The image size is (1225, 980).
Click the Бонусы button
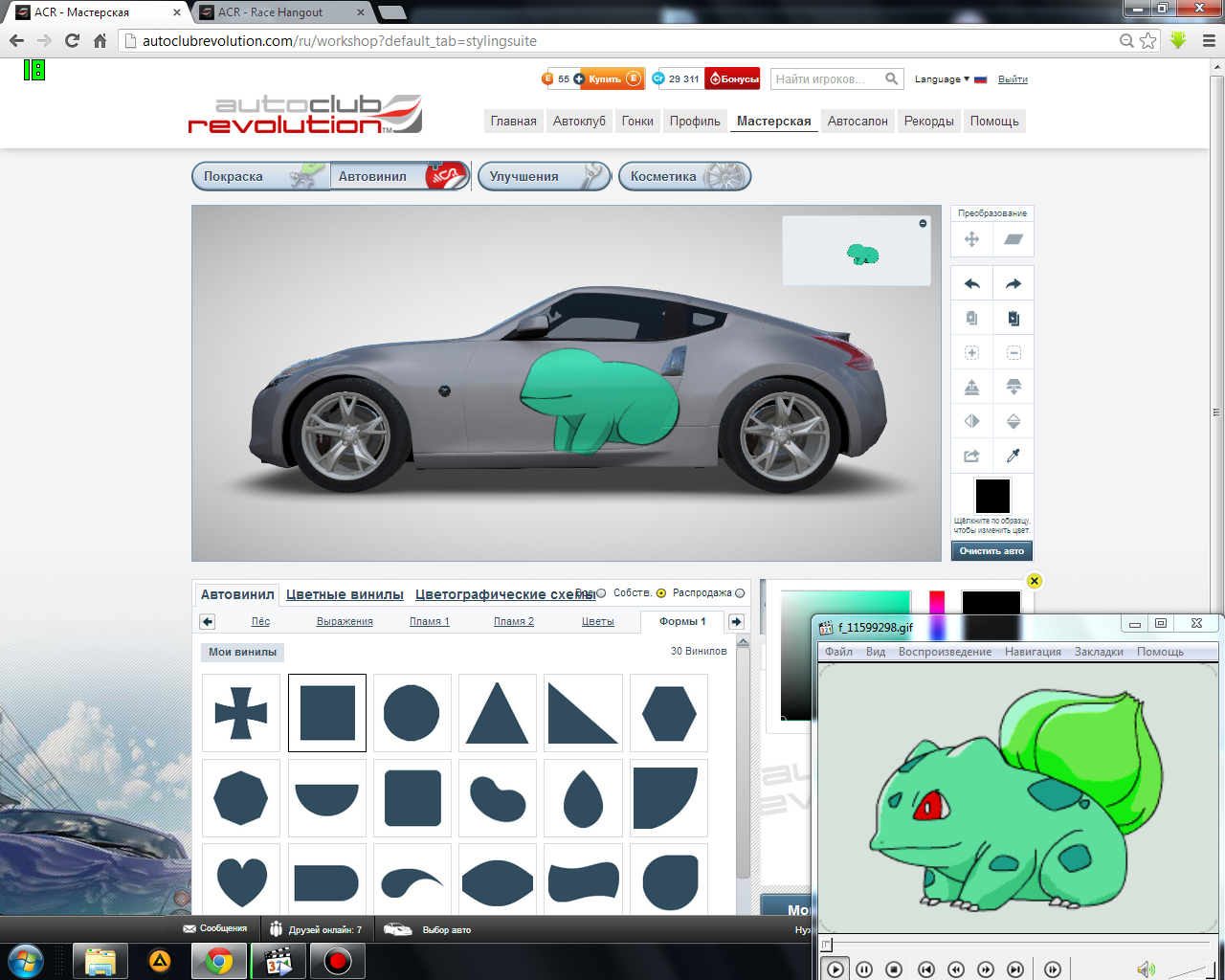click(733, 79)
